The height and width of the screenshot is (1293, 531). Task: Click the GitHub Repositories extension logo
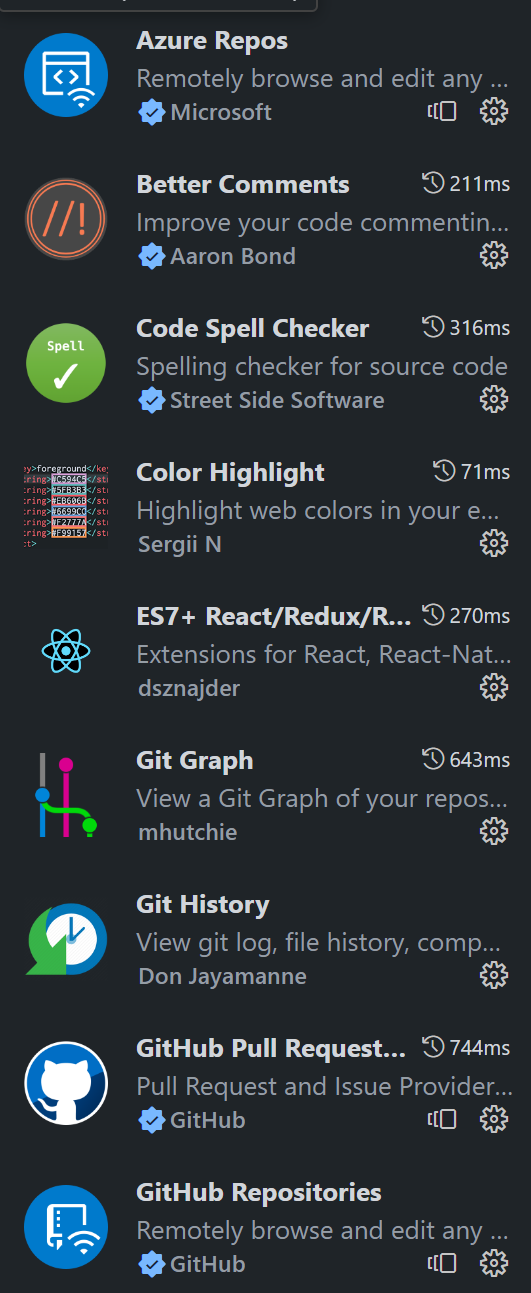pos(66,1227)
